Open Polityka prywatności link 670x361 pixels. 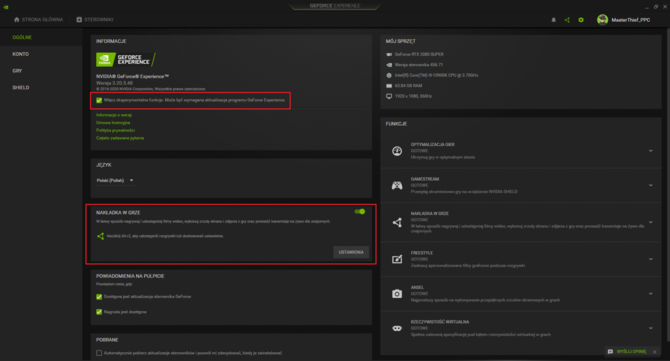click(115, 130)
